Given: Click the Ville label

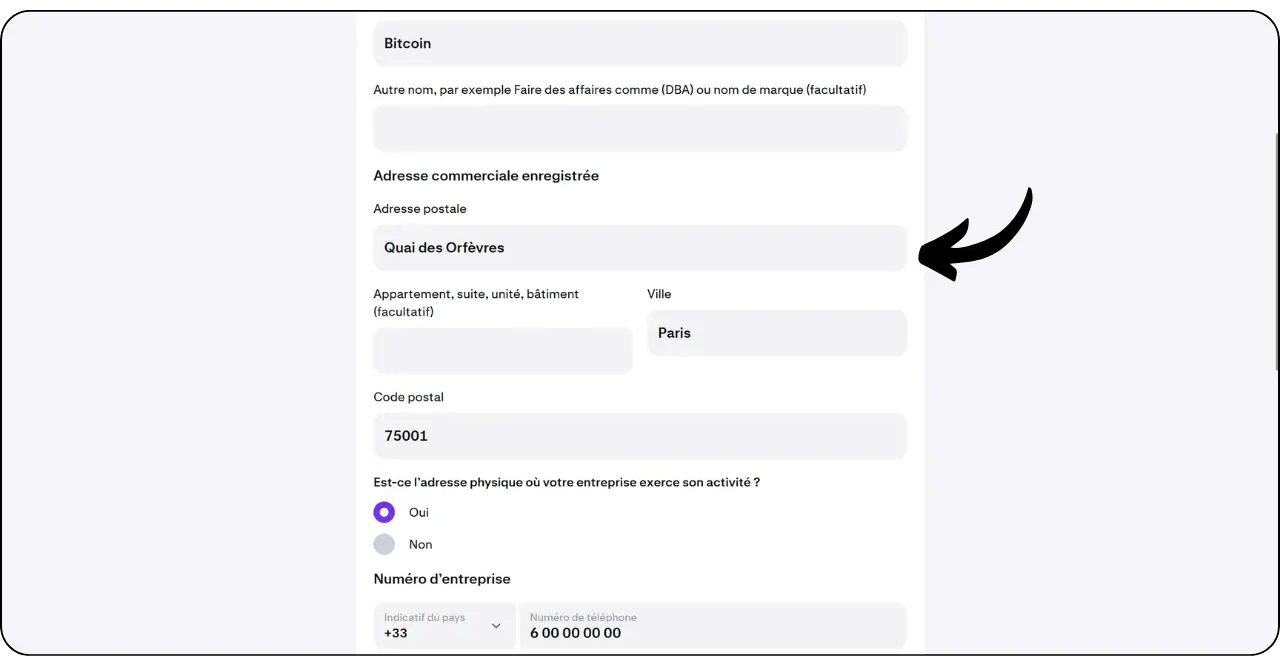Looking at the screenshot, I should [659, 294].
